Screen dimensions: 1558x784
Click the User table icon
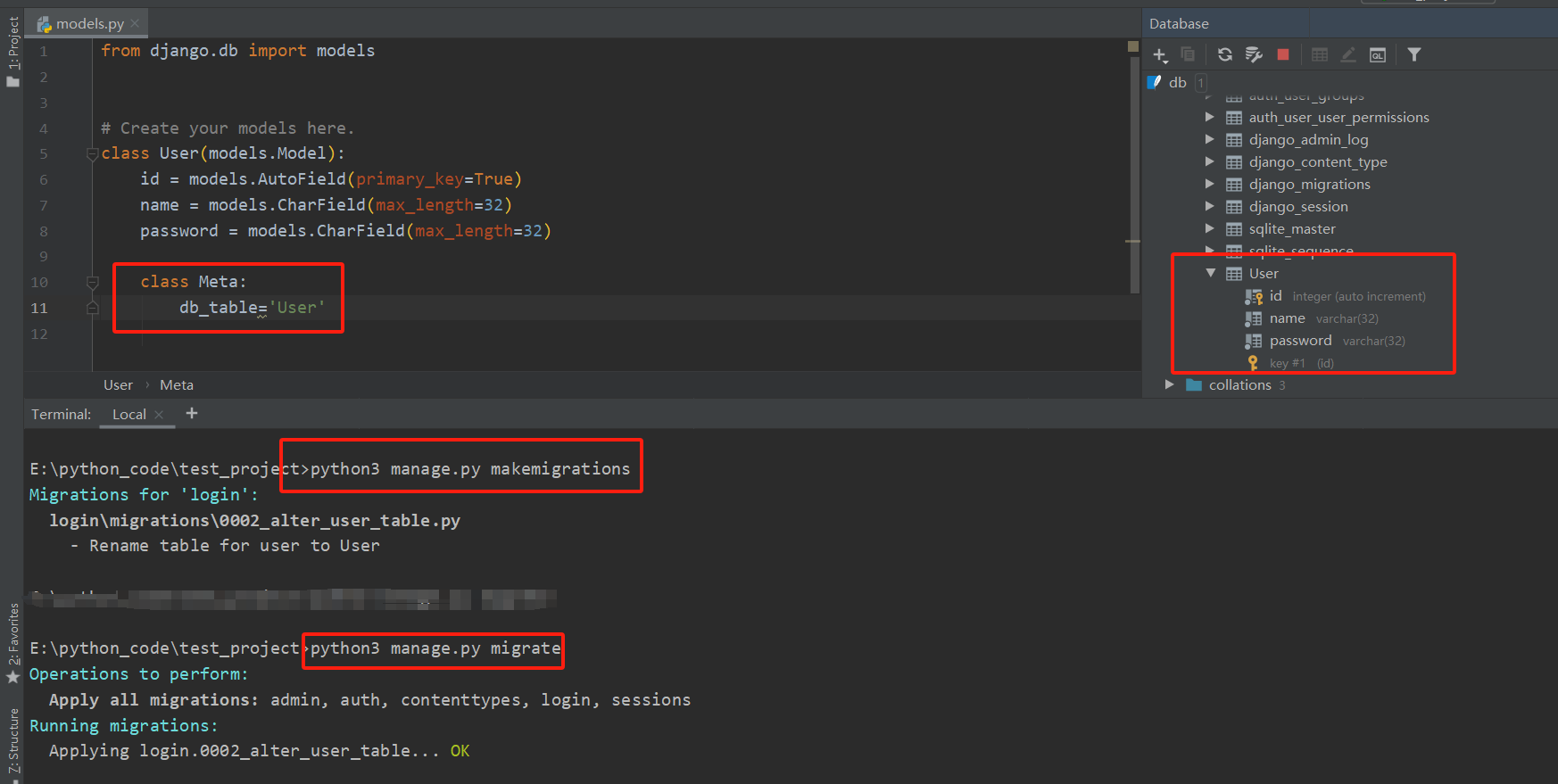[1234, 274]
